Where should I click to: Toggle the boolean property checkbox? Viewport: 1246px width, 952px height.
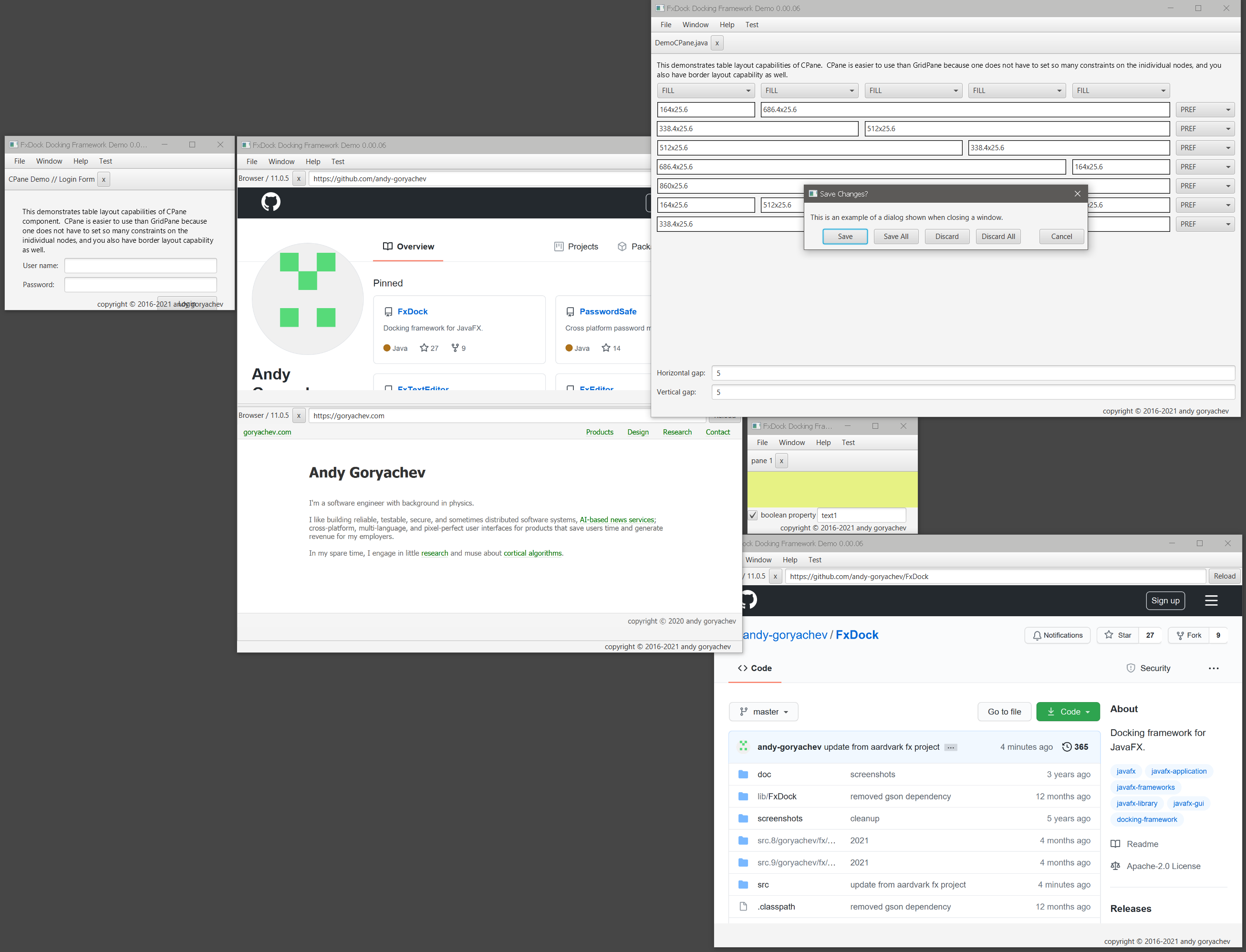coord(753,515)
